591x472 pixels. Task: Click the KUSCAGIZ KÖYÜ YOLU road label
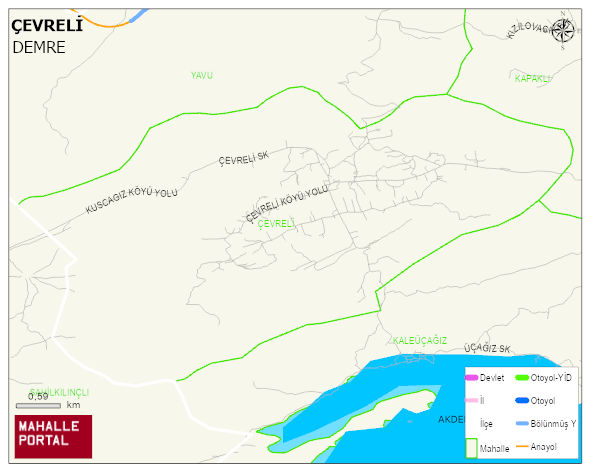point(131,199)
